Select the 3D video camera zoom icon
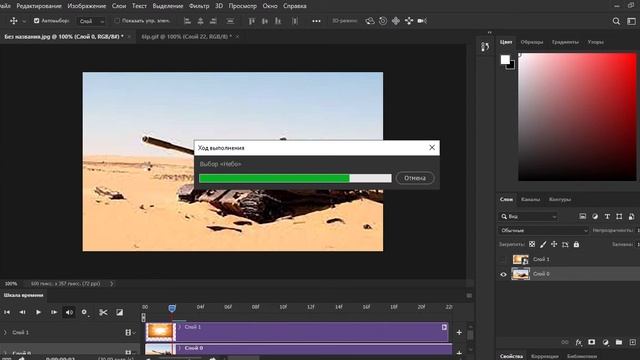640x360 pixels. (x=422, y=21)
